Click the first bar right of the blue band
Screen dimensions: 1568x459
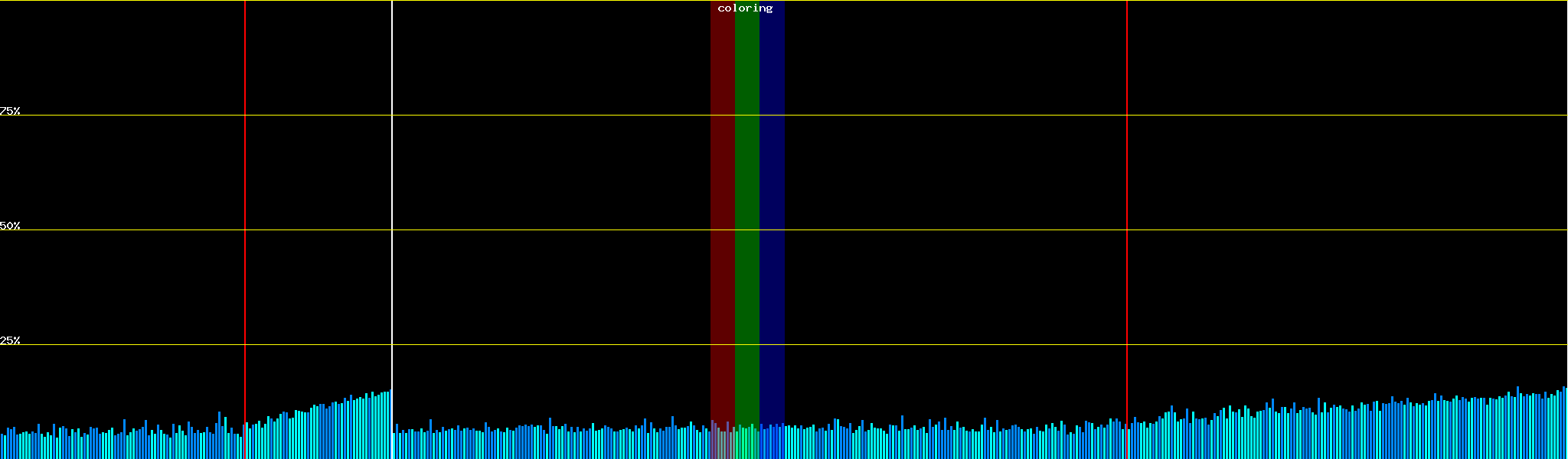click(x=786, y=442)
